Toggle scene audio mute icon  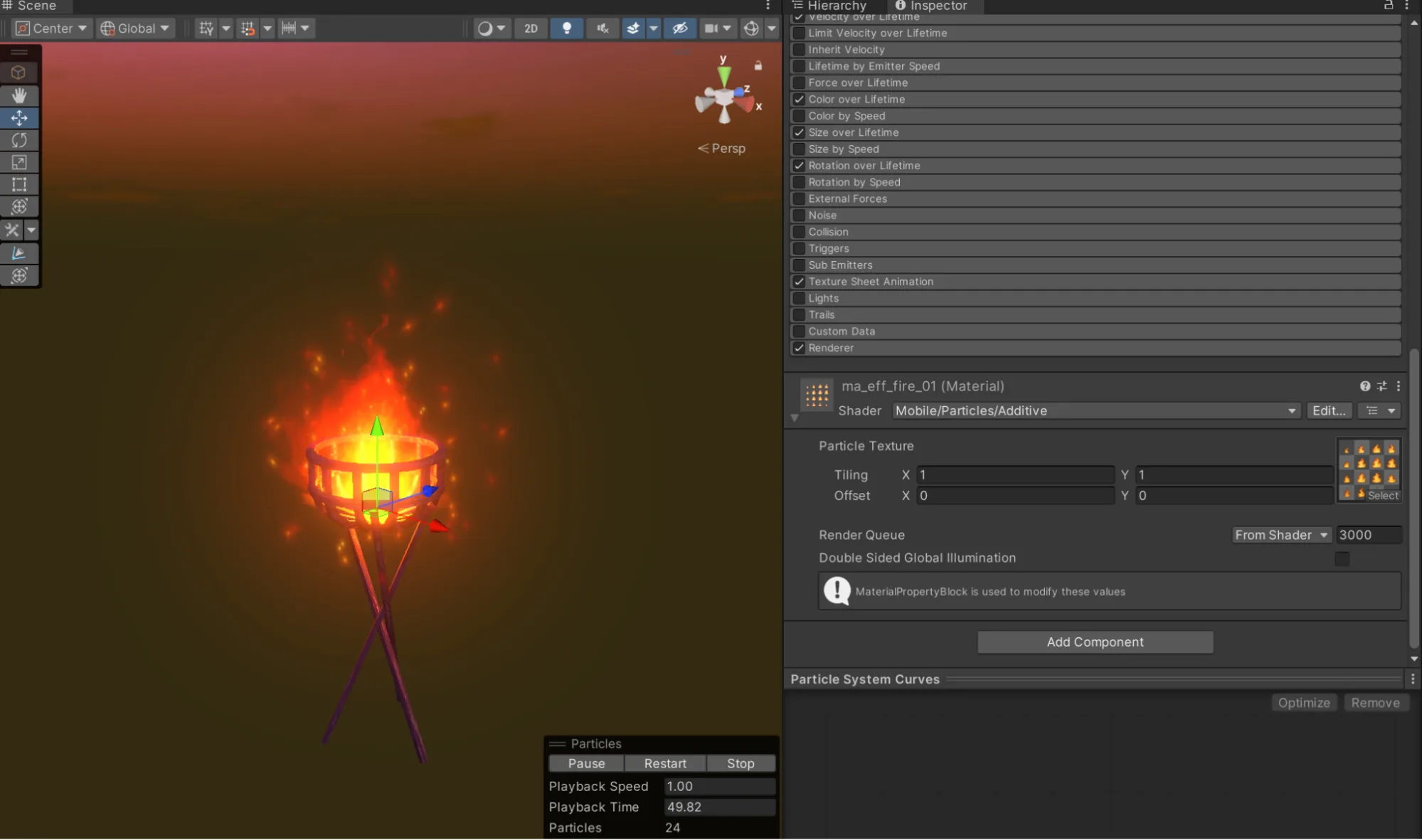(x=603, y=28)
